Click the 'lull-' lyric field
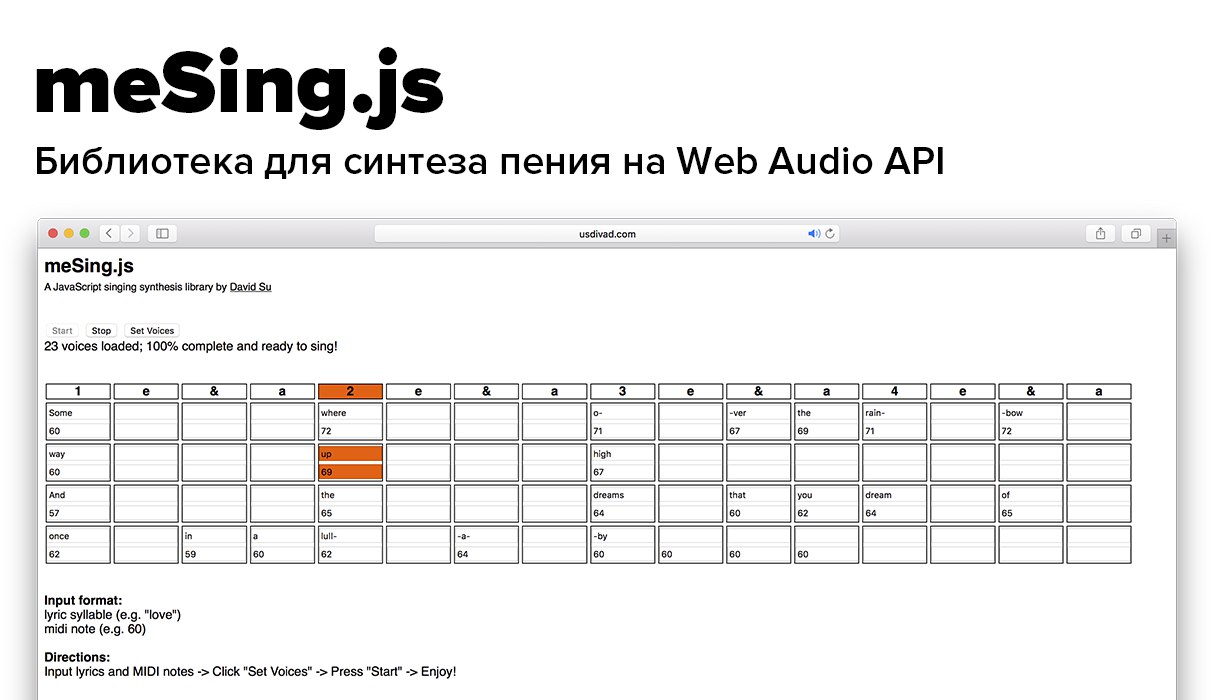 350,535
